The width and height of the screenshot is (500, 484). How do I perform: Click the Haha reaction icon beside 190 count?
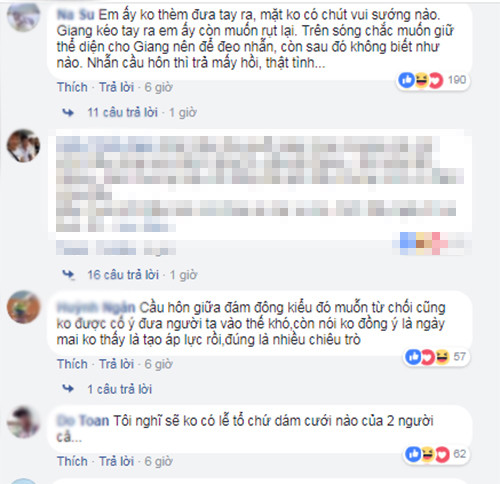tap(421, 80)
